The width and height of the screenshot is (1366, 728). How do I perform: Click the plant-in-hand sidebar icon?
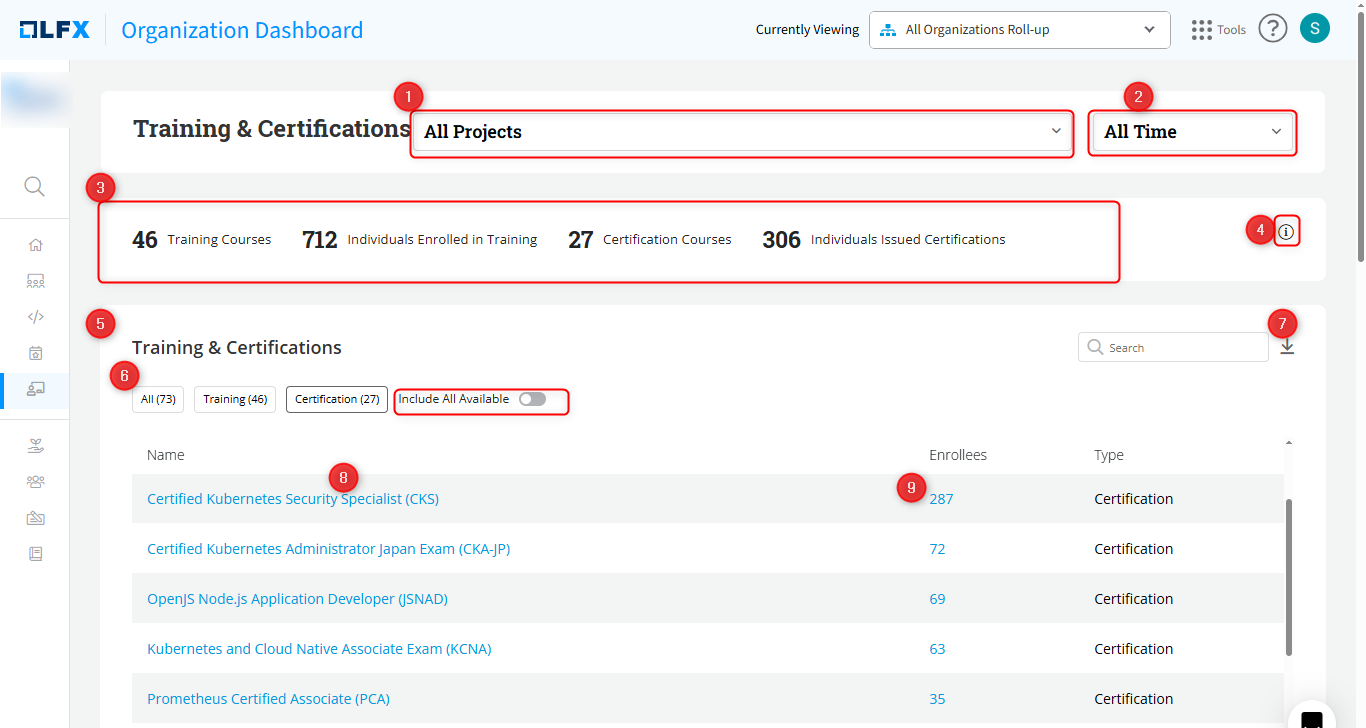[36, 446]
